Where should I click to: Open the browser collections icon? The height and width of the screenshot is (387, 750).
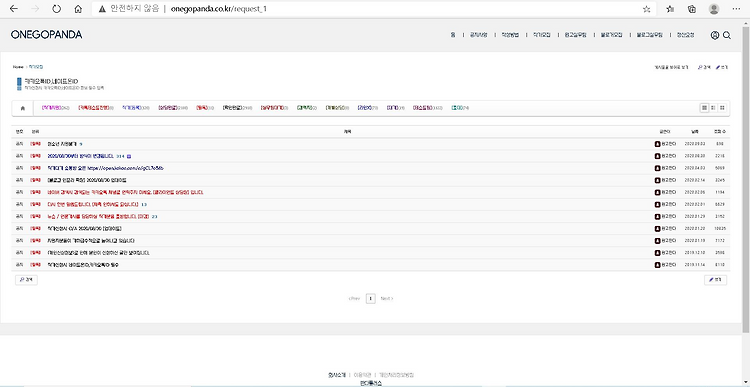[x=692, y=9]
